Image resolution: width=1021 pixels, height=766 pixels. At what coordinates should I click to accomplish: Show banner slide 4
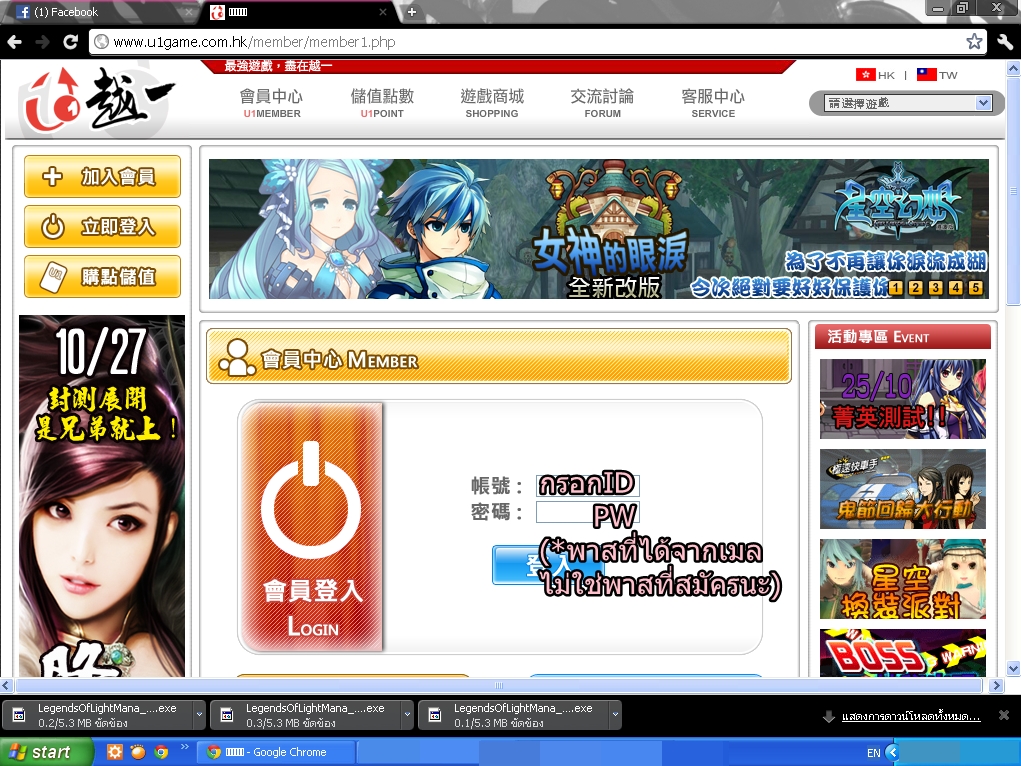[x=956, y=287]
